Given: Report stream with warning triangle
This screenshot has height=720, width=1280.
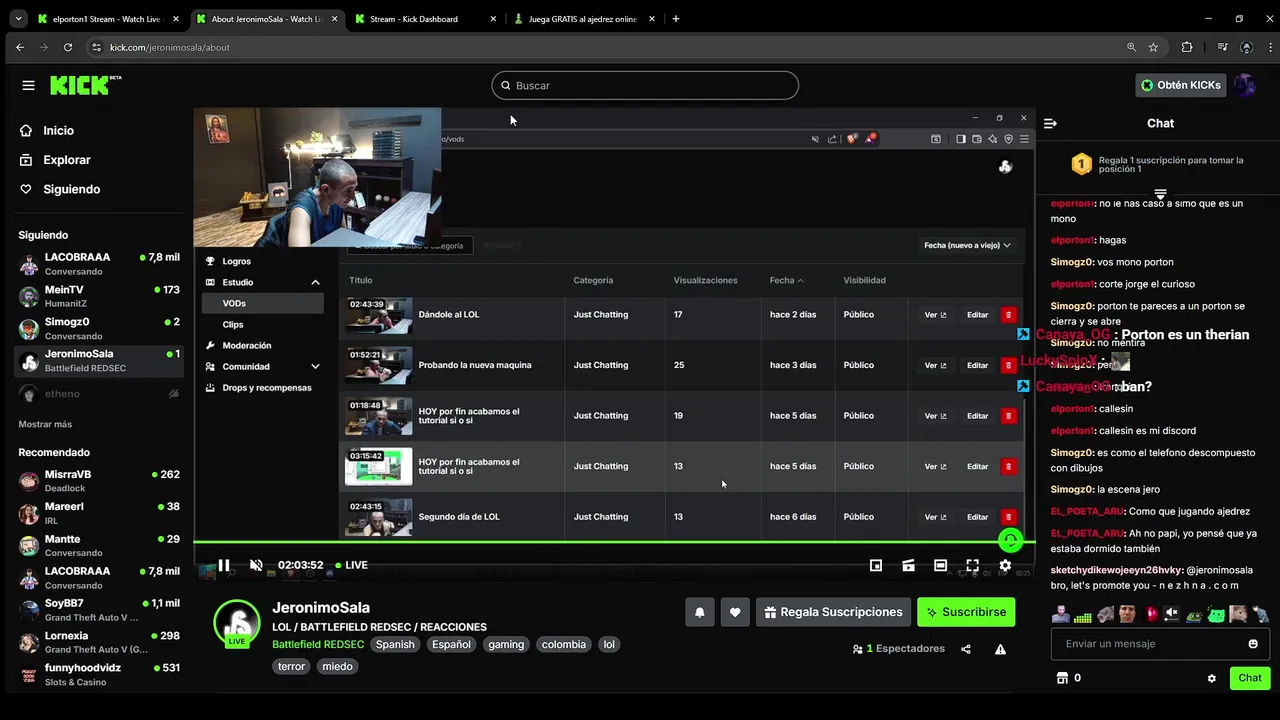Looking at the screenshot, I should tap(1000, 649).
